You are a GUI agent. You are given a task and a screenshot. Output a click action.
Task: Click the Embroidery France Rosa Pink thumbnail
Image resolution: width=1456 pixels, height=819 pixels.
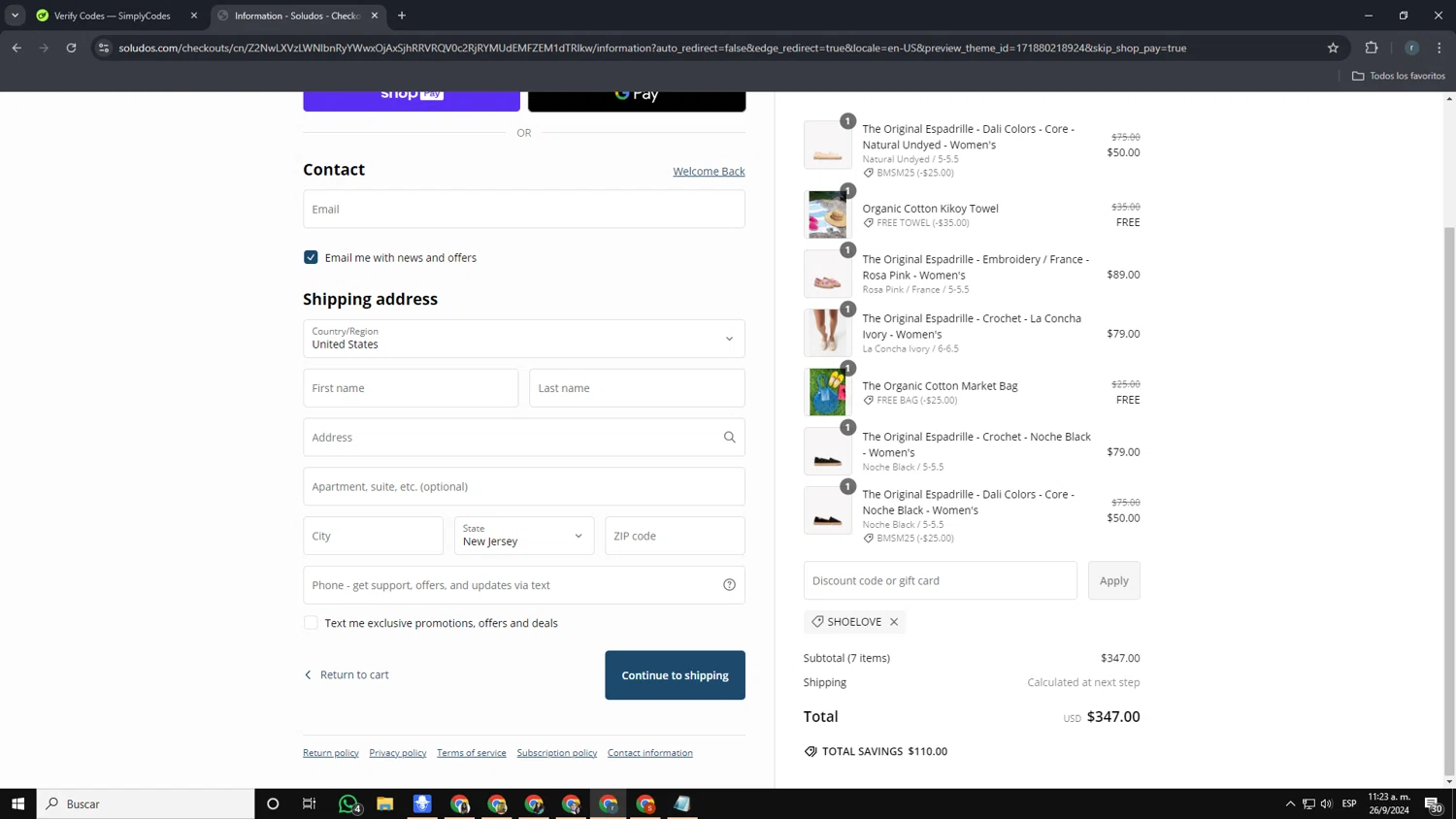coord(827,275)
